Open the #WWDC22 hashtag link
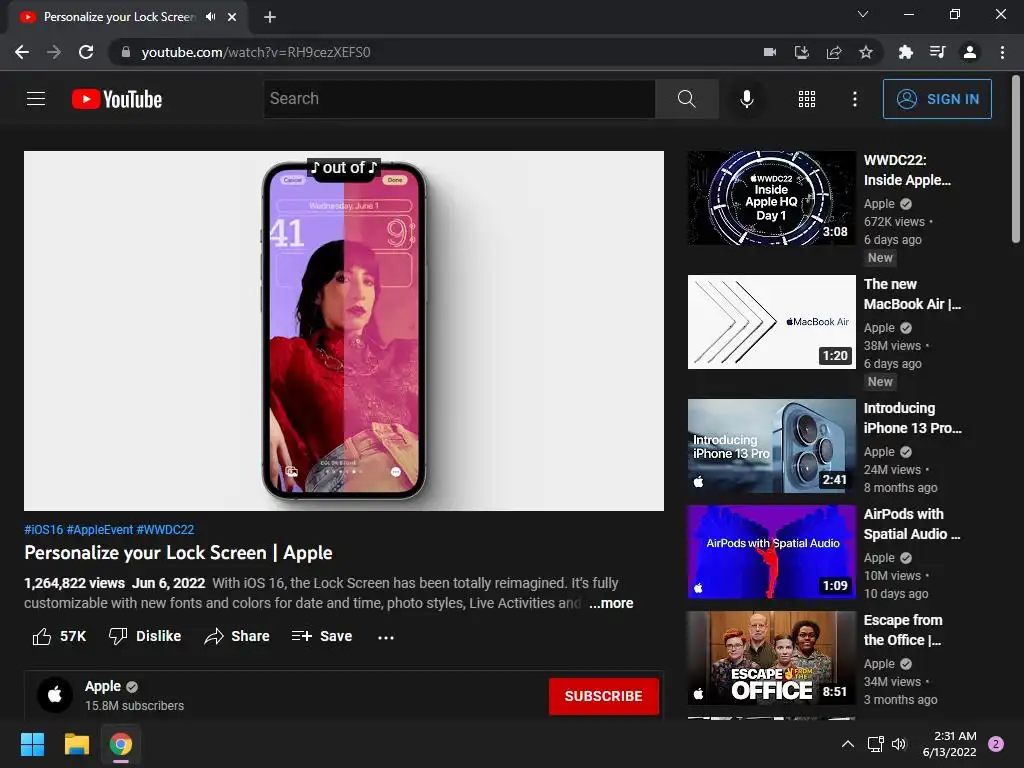 coord(165,530)
